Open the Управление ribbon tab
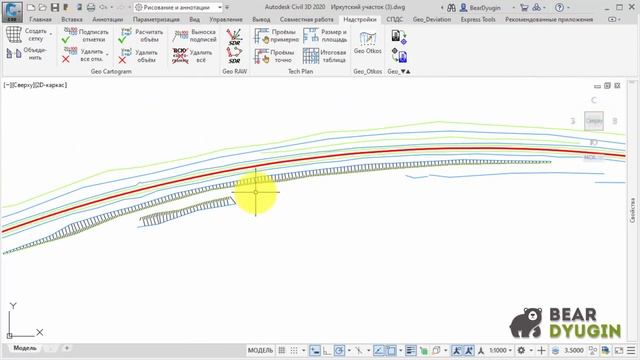This screenshot has width=640, height=360. tap(226, 19)
